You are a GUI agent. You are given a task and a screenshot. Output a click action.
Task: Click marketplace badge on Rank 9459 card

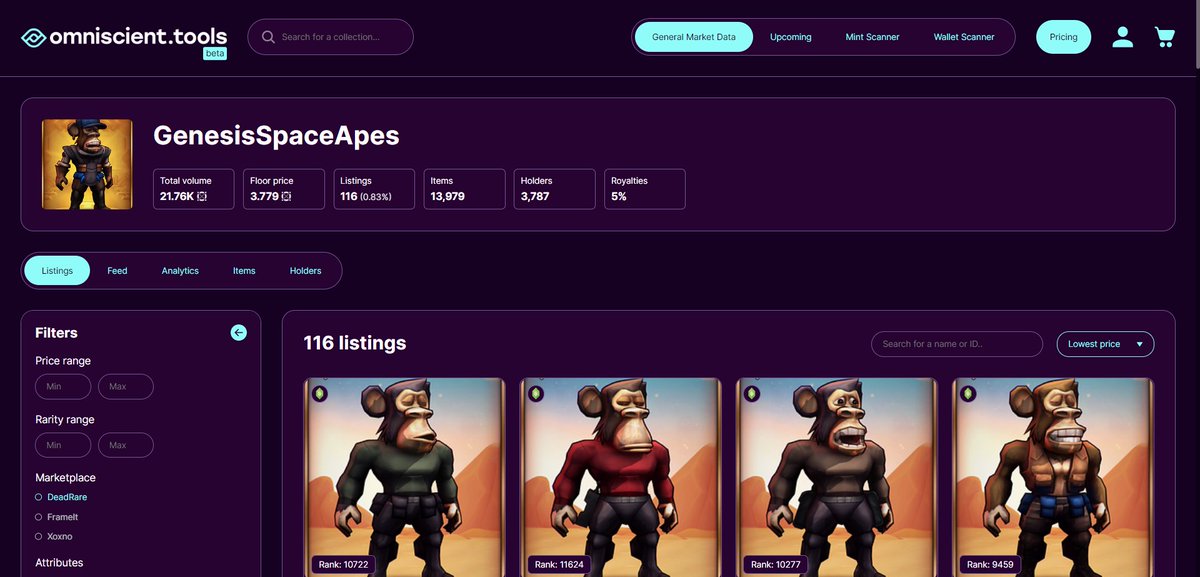coord(968,394)
